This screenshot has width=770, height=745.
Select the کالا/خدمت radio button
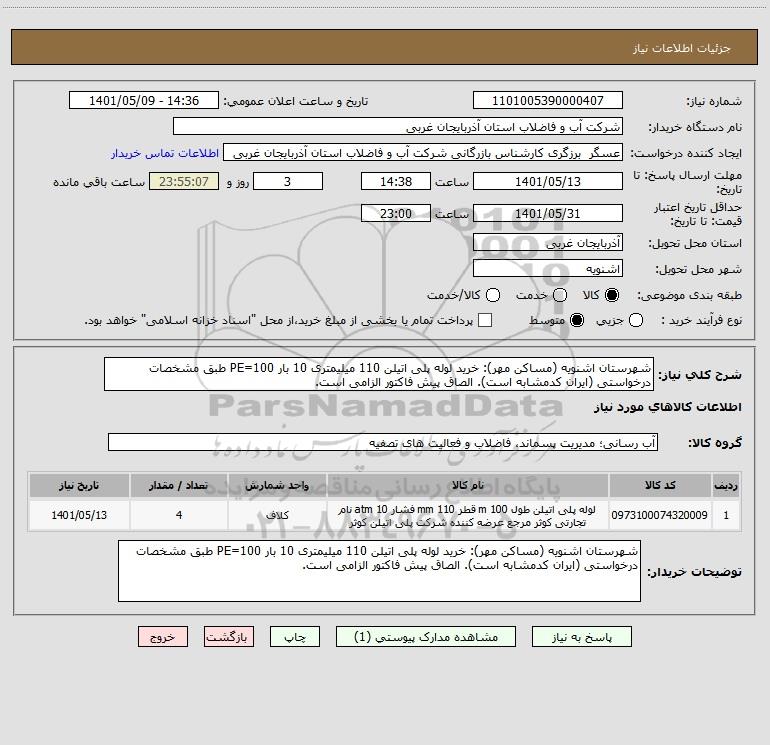493,295
